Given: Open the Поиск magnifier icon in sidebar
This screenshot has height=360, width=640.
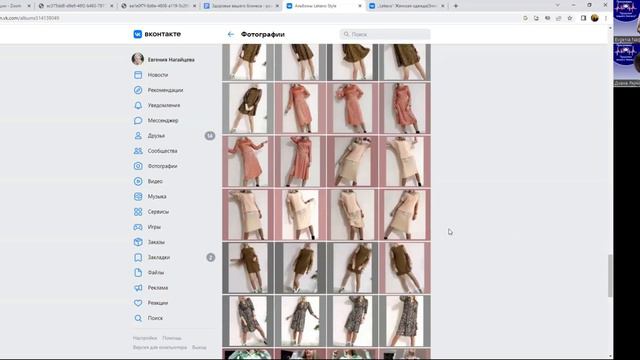Looking at the screenshot, I should [138, 318].
